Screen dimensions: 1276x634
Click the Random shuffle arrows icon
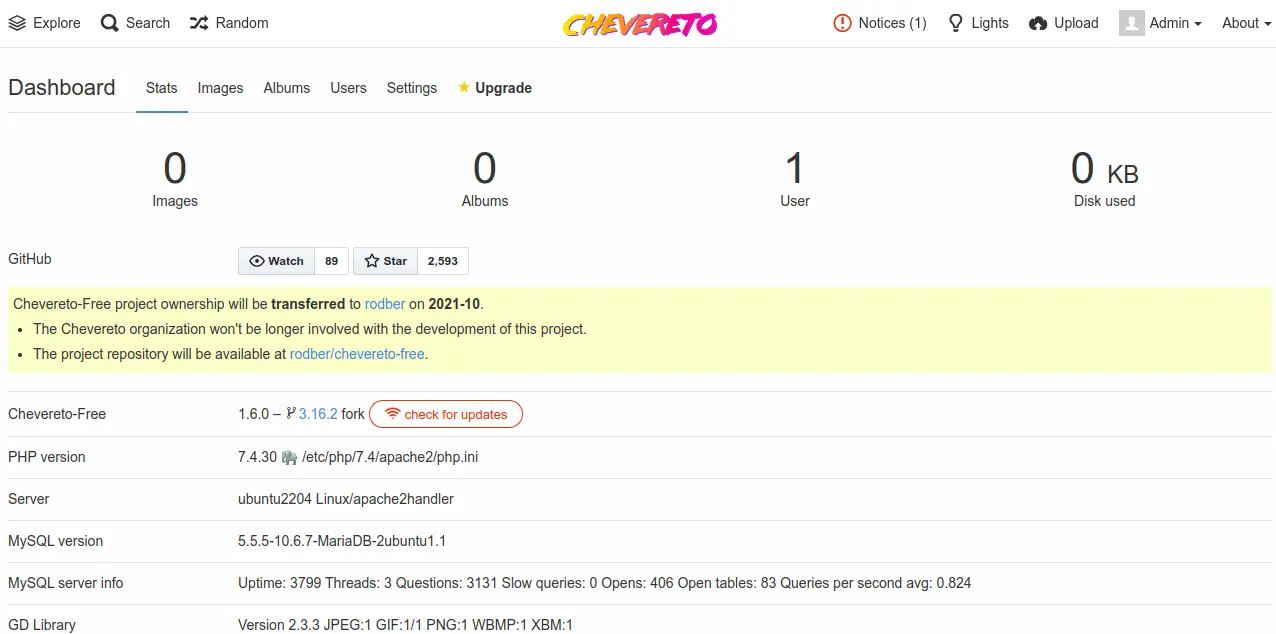(x=199, y=23)
